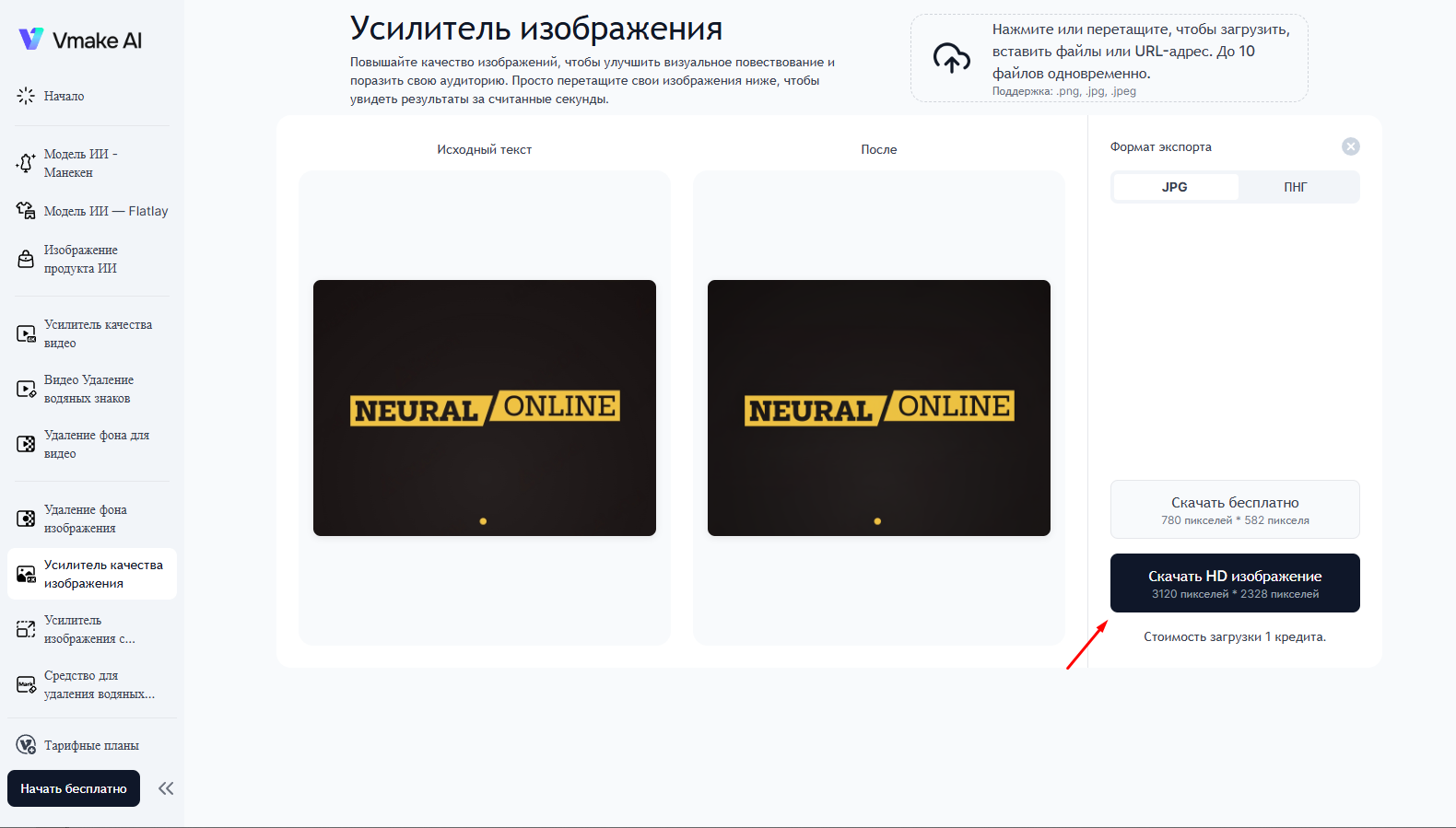Click Скачать бесплатно button

coord(1235,509)
